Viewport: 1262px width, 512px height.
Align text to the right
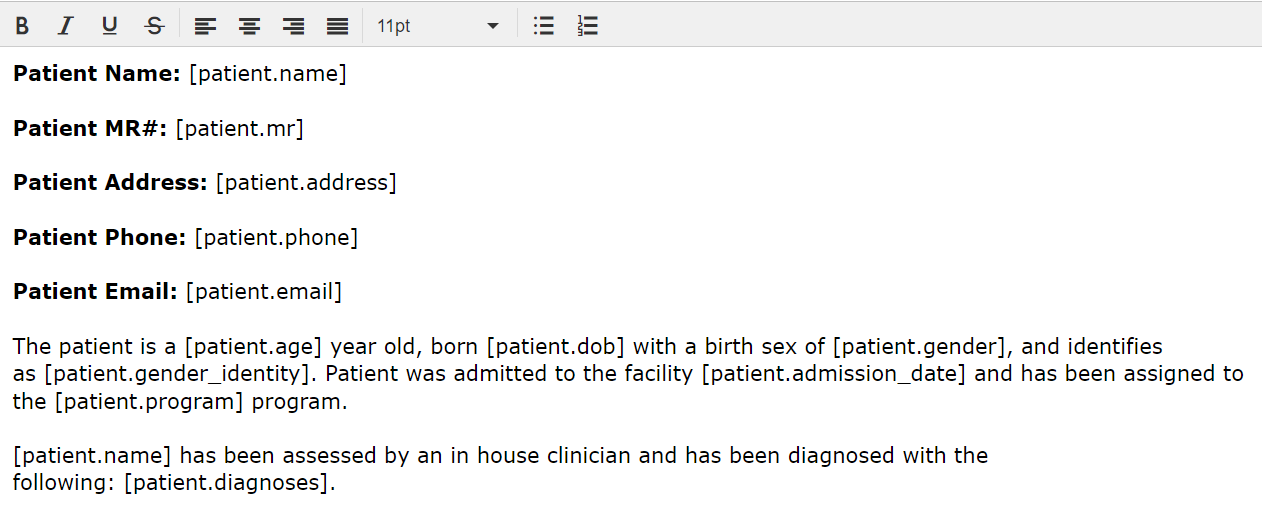pyautogui.click(x=293, y=26)
